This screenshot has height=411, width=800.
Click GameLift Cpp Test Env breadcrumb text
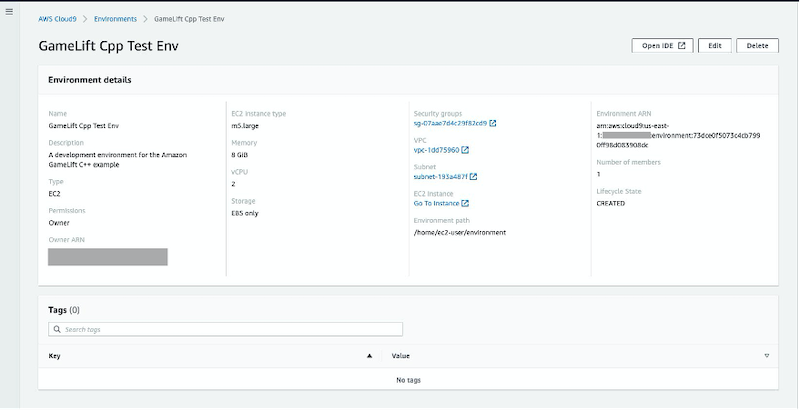point(189,19)
